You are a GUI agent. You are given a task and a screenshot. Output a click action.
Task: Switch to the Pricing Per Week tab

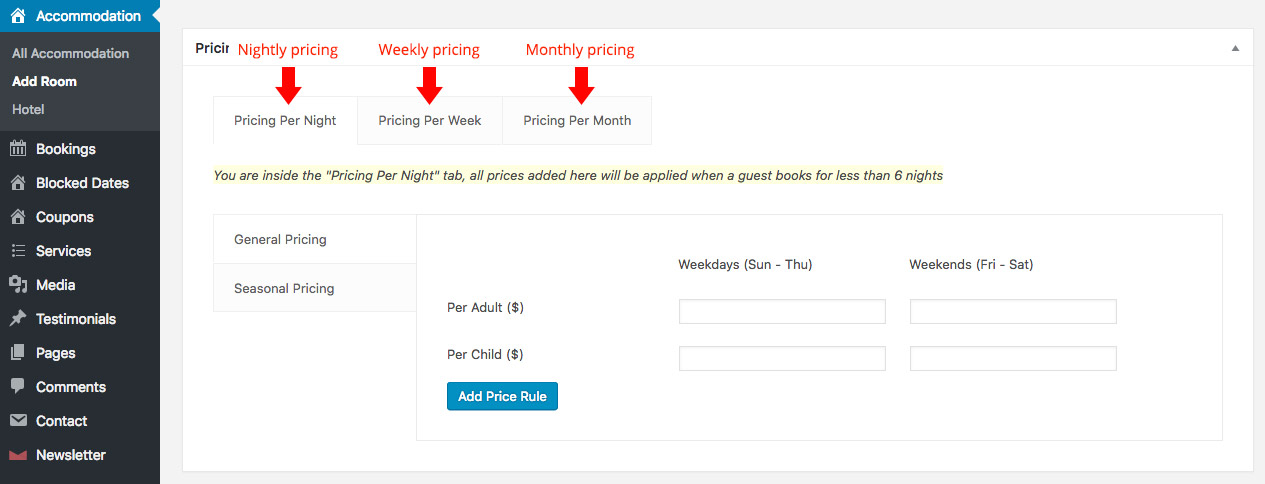pyautogui.click(x=429, y=121)
